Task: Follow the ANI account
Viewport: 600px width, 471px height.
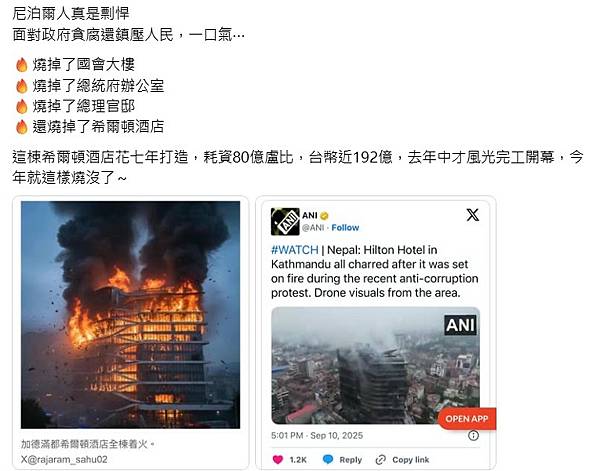Action: coord(345,228)
